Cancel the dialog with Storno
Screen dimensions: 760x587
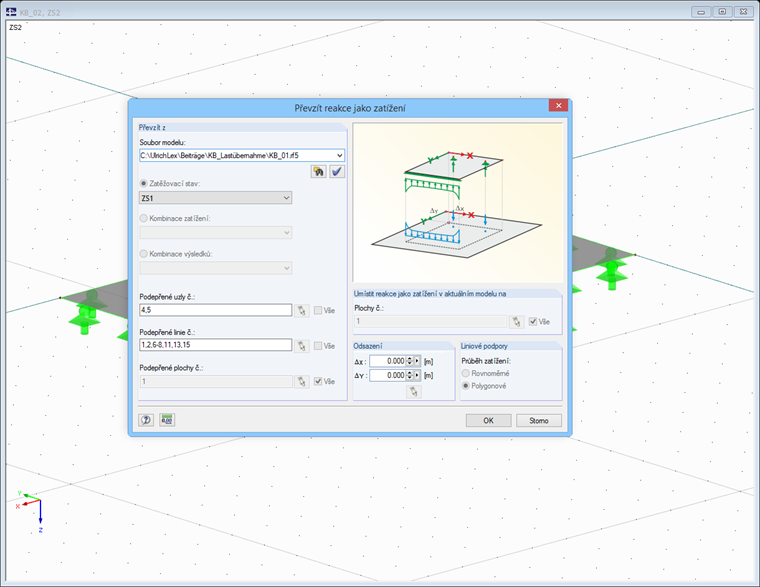click(x=539, y=421)
